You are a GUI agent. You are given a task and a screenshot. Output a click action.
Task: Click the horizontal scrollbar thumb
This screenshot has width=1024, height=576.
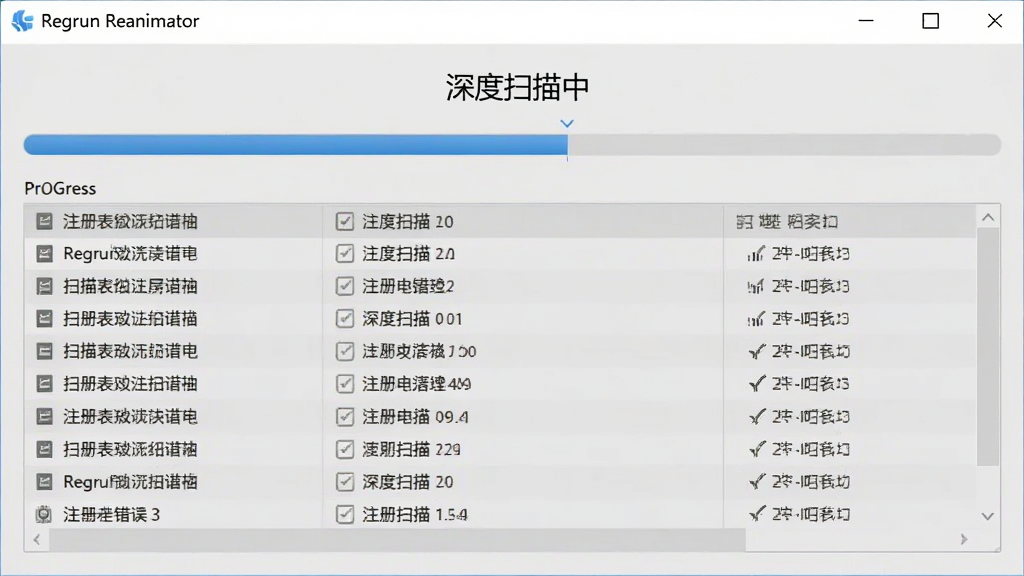(x=397, y=539)
